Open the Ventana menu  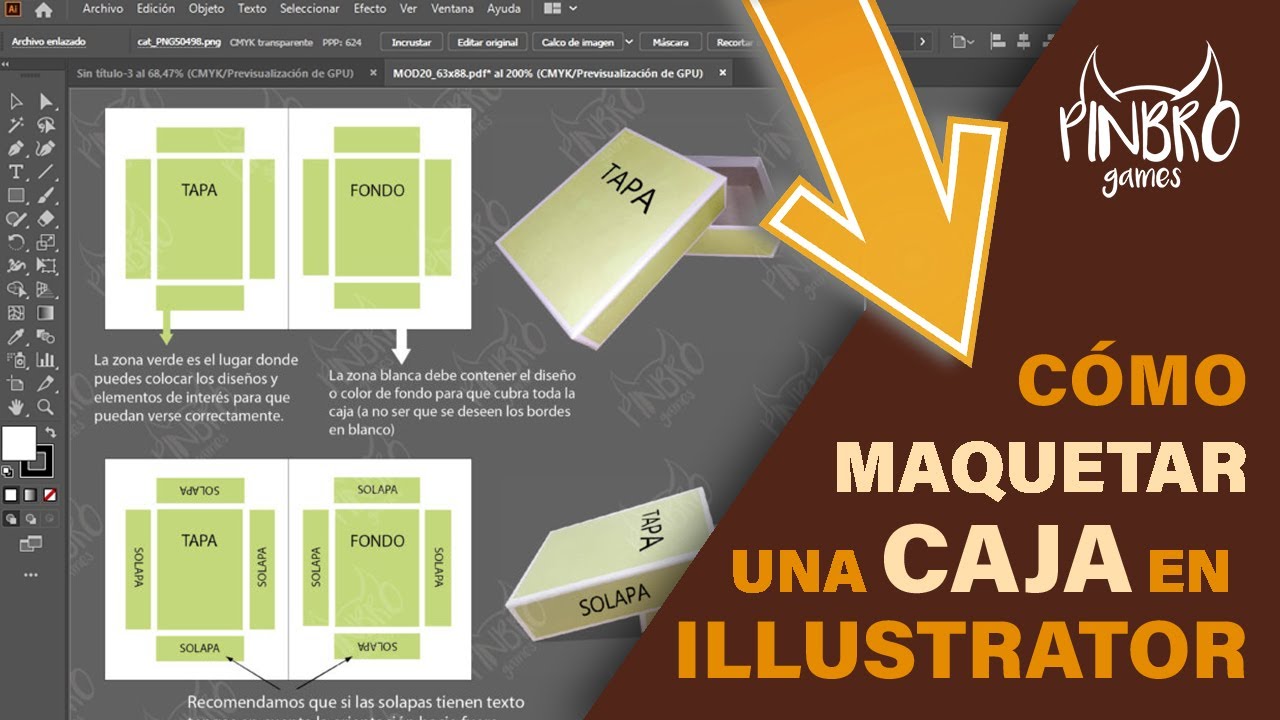click(452, 9)
